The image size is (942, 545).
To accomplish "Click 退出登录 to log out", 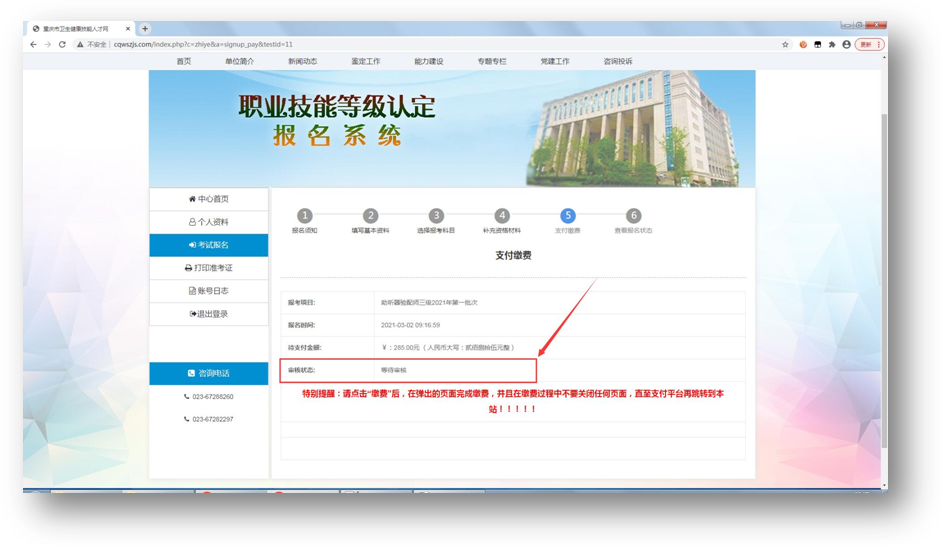I will click(209, 314).
